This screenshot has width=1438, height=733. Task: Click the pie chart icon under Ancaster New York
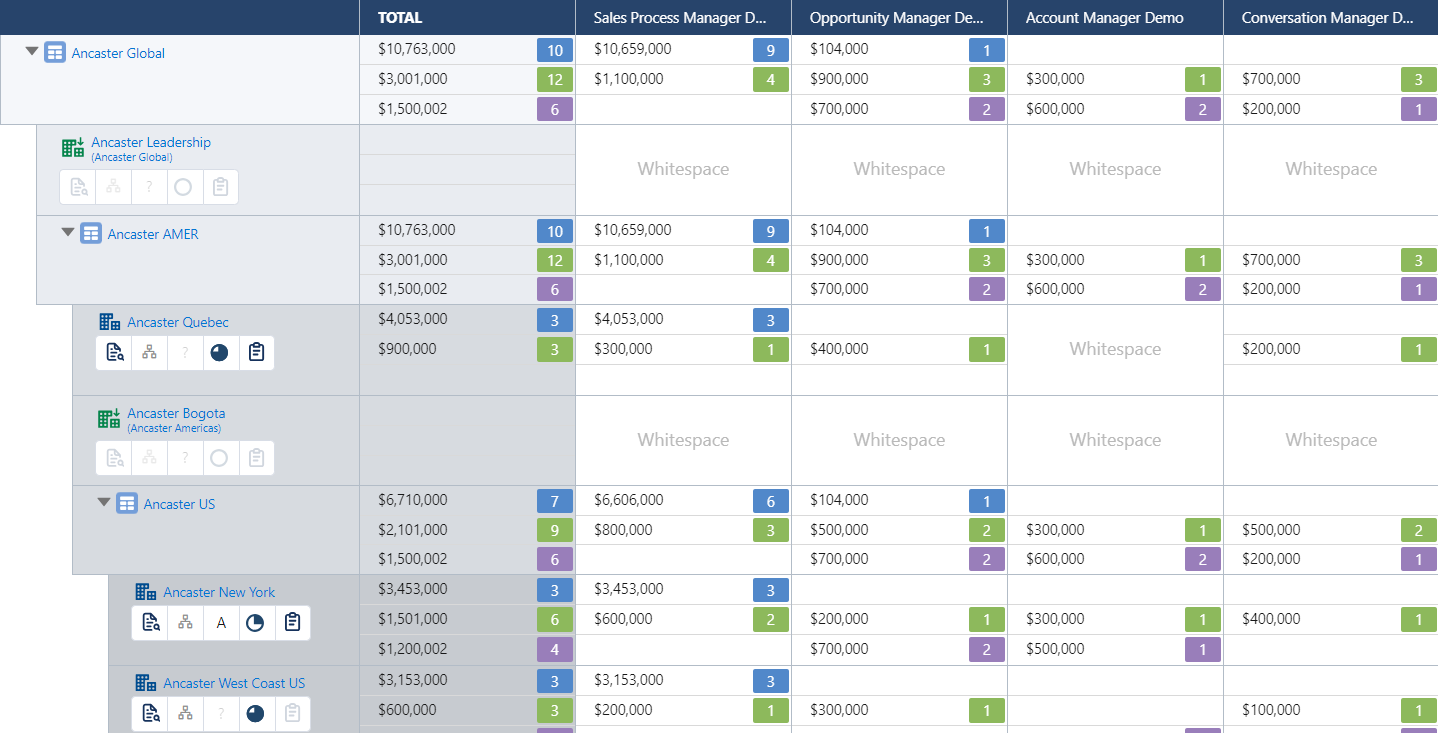[x=256, y=623]
